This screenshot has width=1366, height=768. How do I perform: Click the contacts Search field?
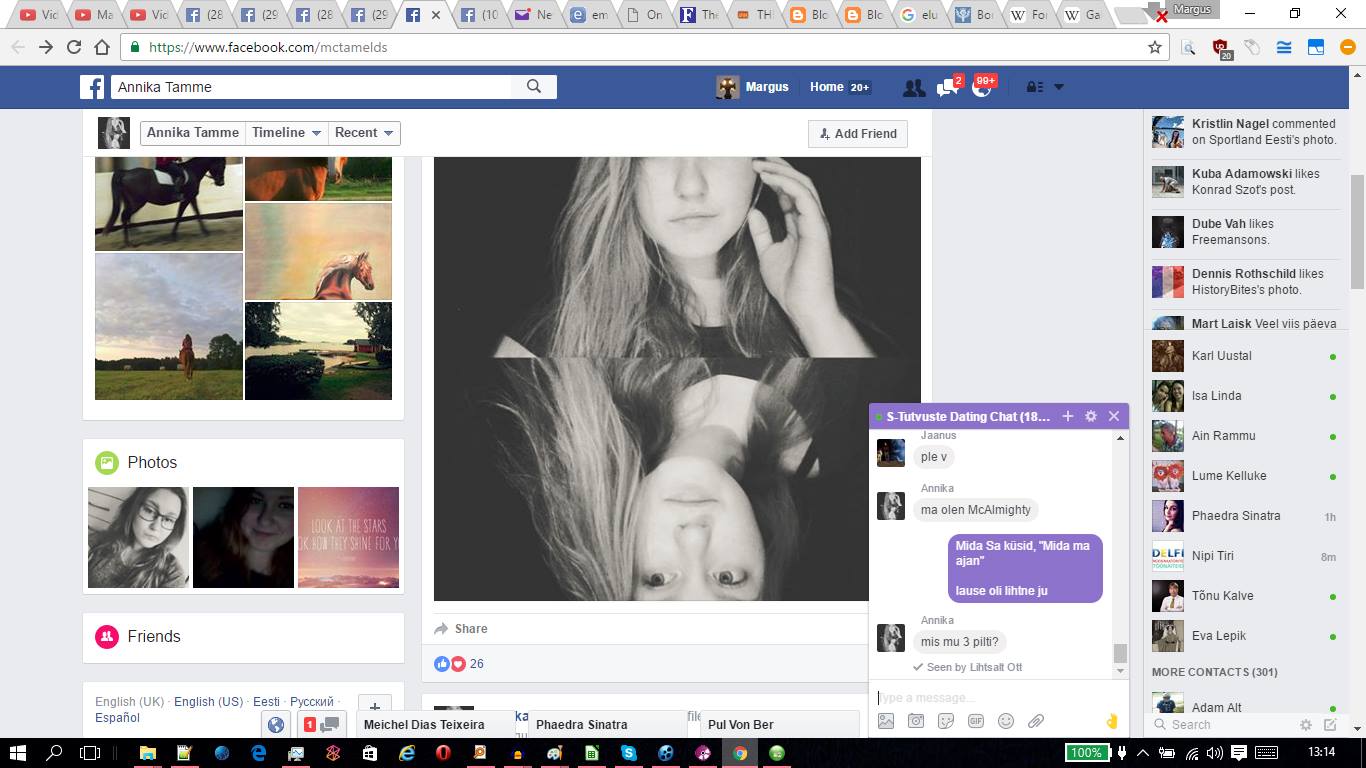[x=1222, y=725]
